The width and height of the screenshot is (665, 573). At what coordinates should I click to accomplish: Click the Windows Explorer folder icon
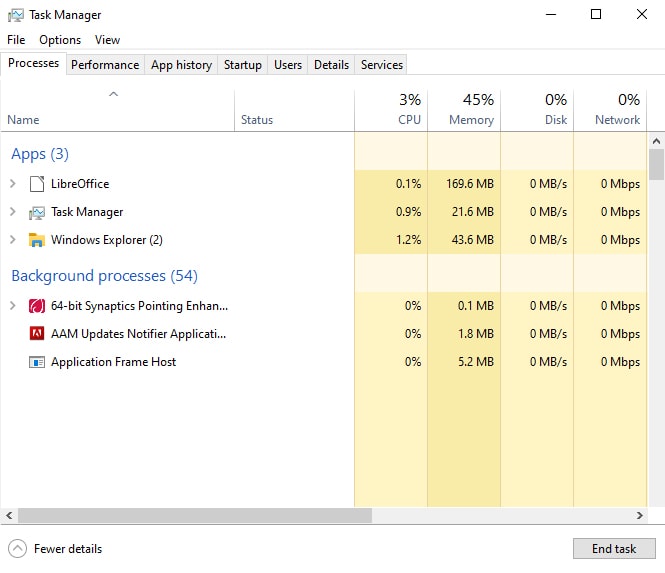point(37,240)
